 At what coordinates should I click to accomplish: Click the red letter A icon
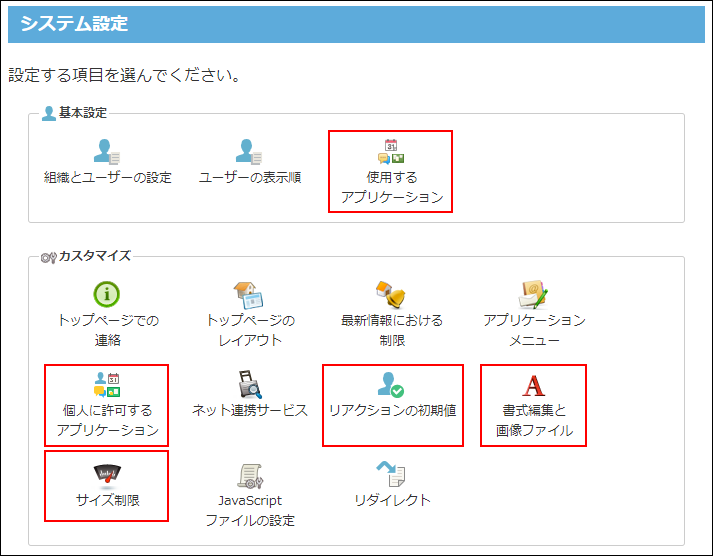(533, 386)
